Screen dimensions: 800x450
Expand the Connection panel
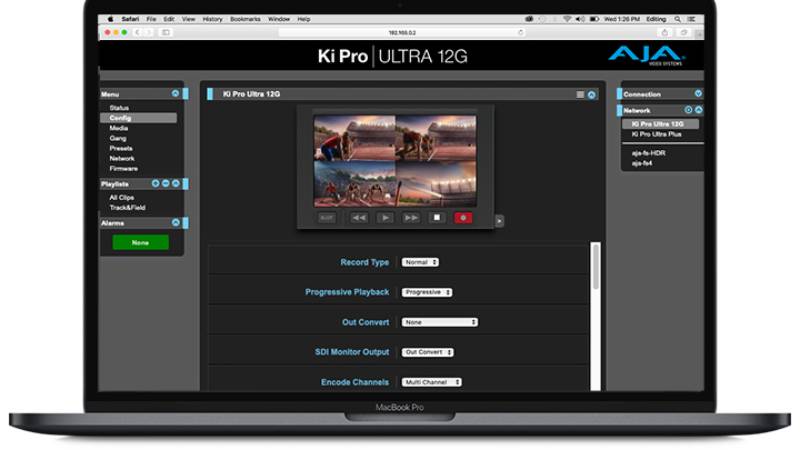tap(698, 94)
